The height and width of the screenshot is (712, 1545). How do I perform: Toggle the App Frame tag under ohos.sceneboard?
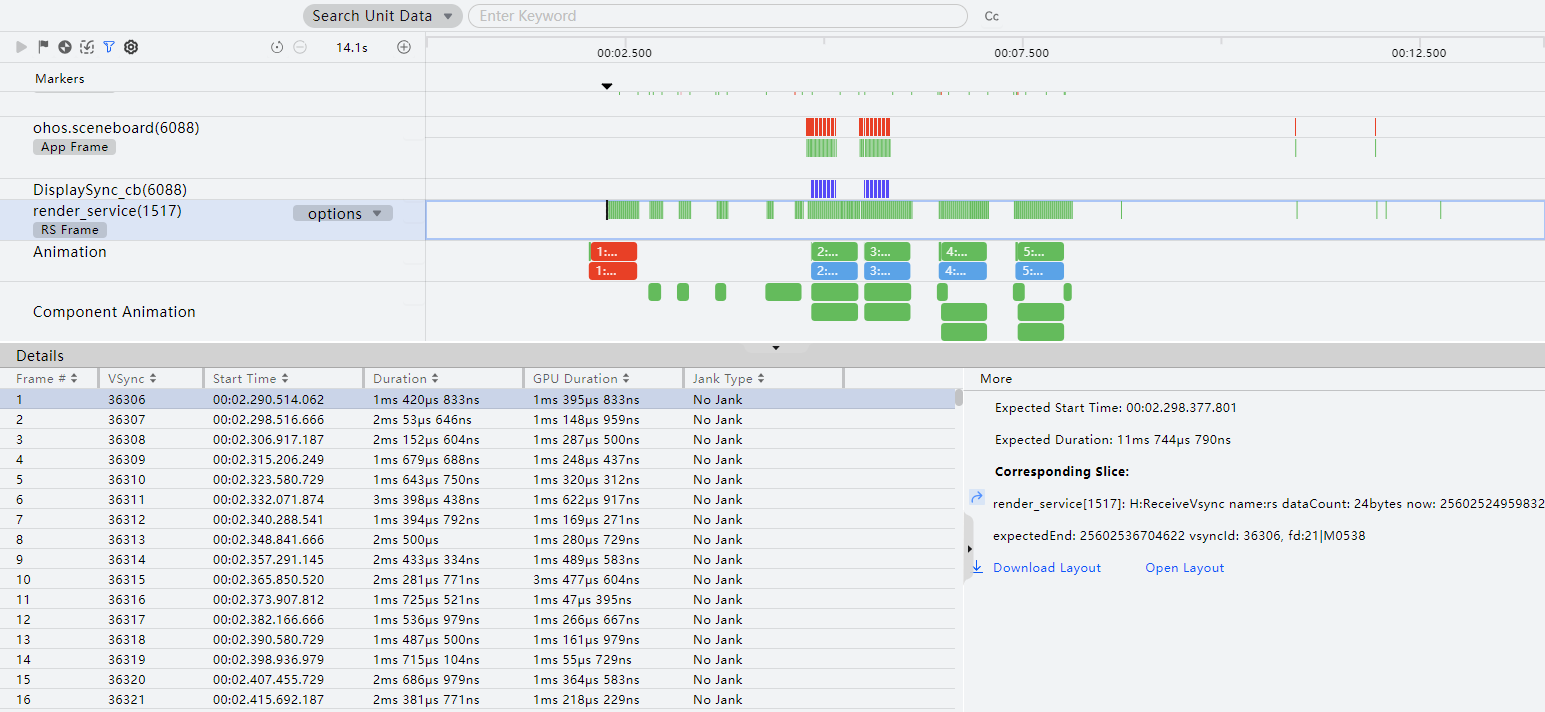pos(75,147)
